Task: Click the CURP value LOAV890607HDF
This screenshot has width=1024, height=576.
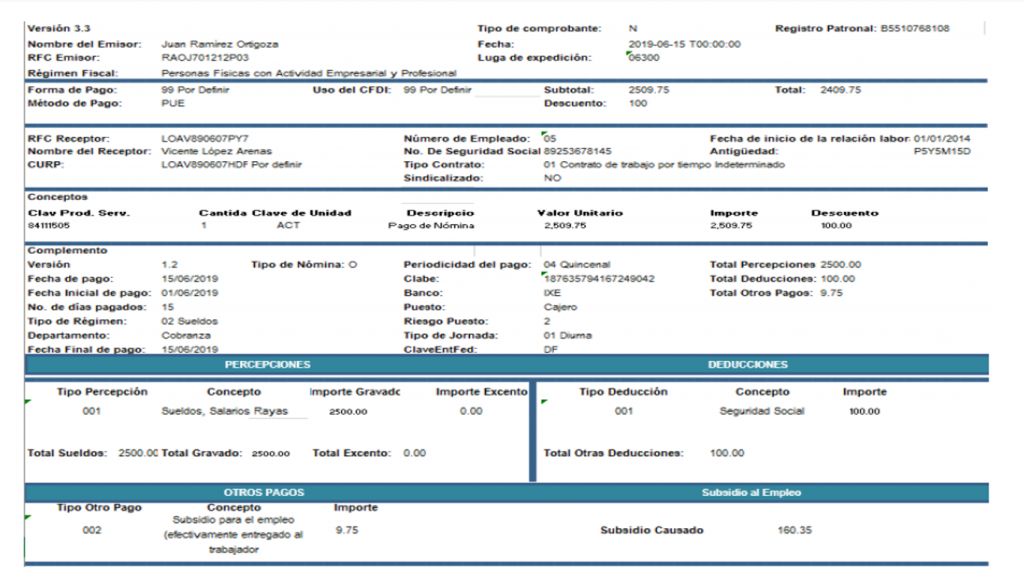Action: (x=205, y=164)
